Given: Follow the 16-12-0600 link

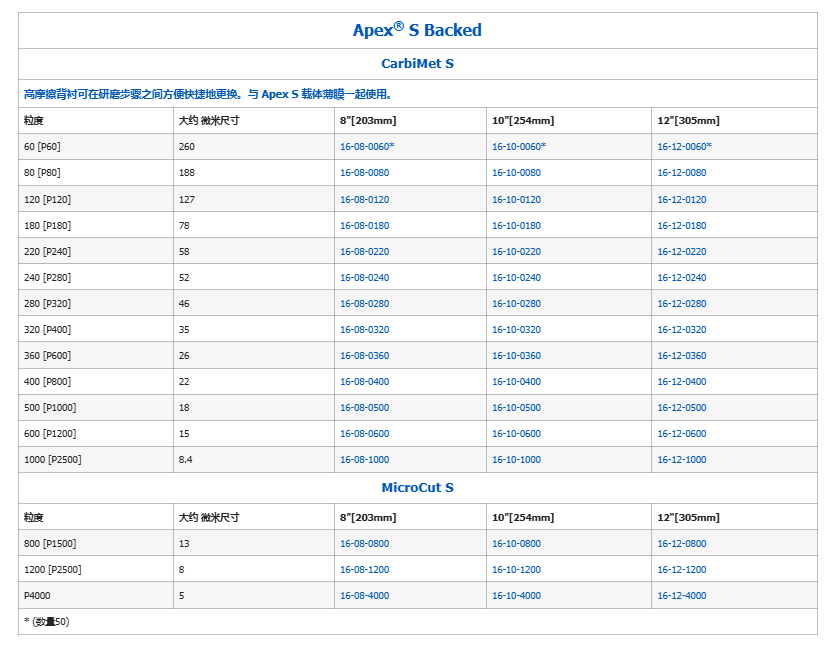Looking at the screenshot, I should (682, 433).
